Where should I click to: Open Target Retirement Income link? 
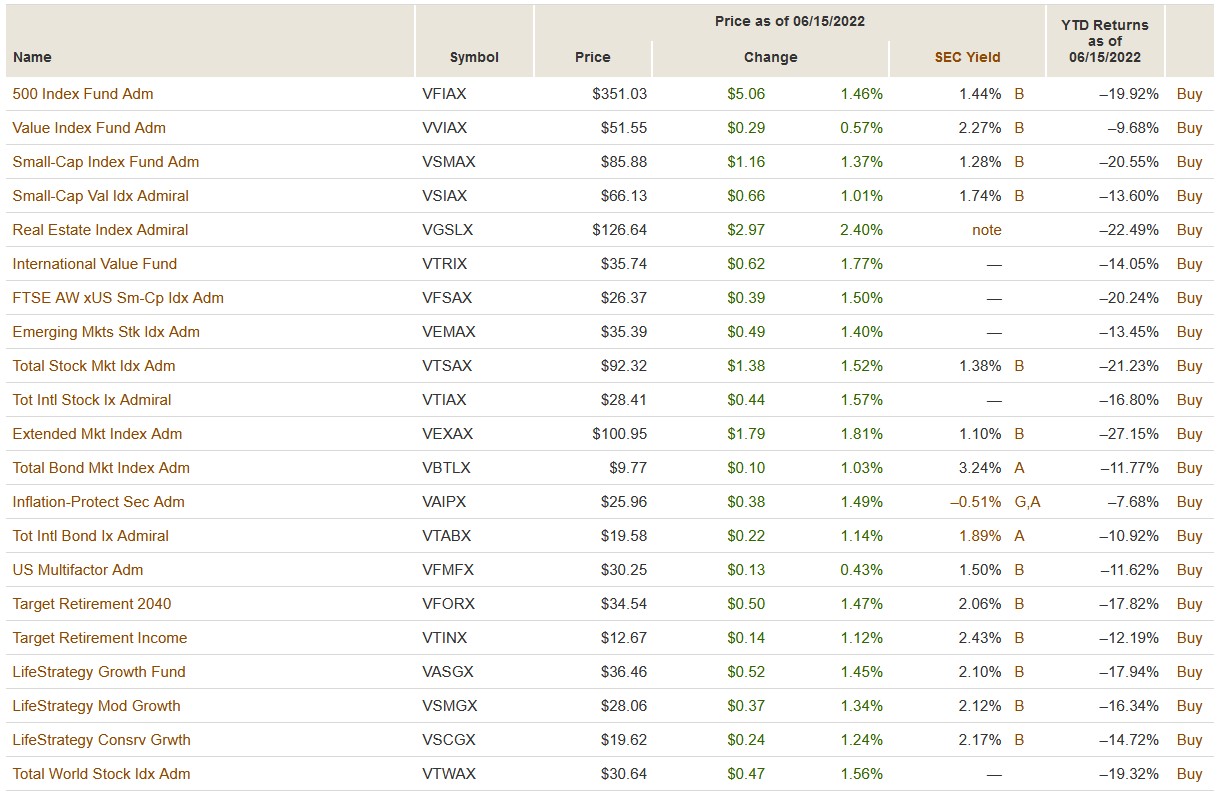(100, 638)
